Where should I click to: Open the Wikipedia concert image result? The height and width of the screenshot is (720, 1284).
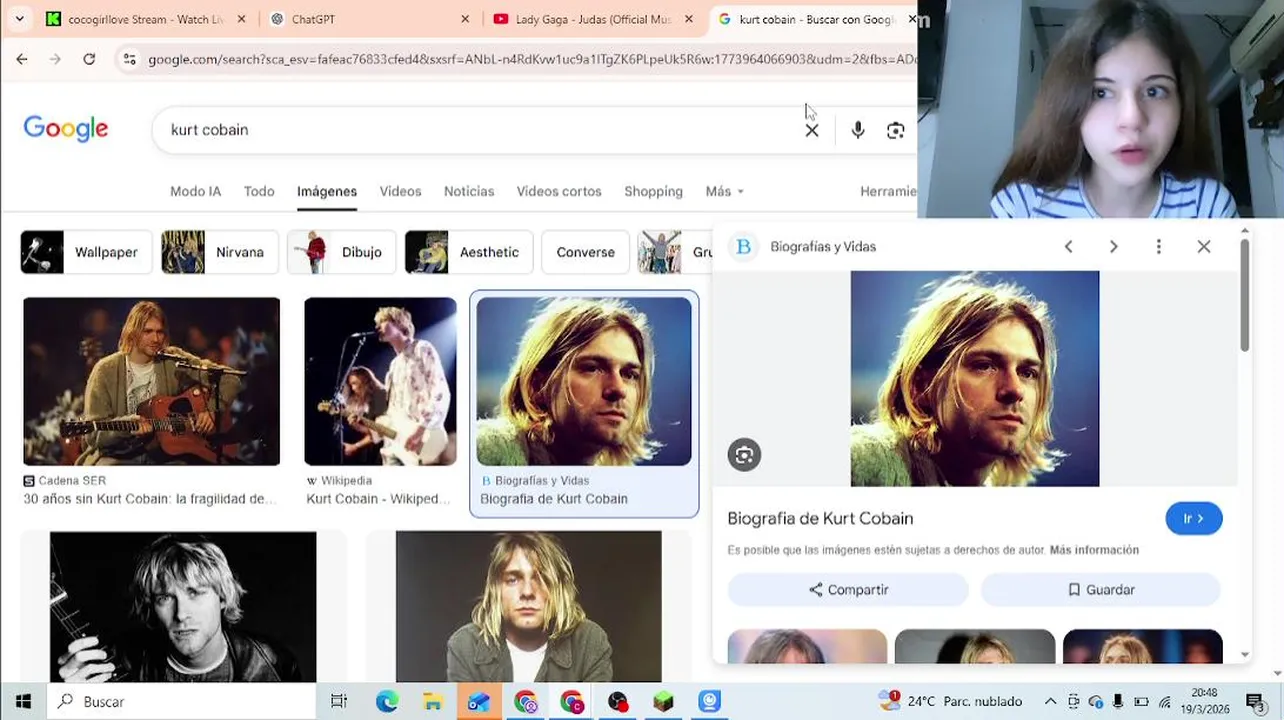point(380,381)
